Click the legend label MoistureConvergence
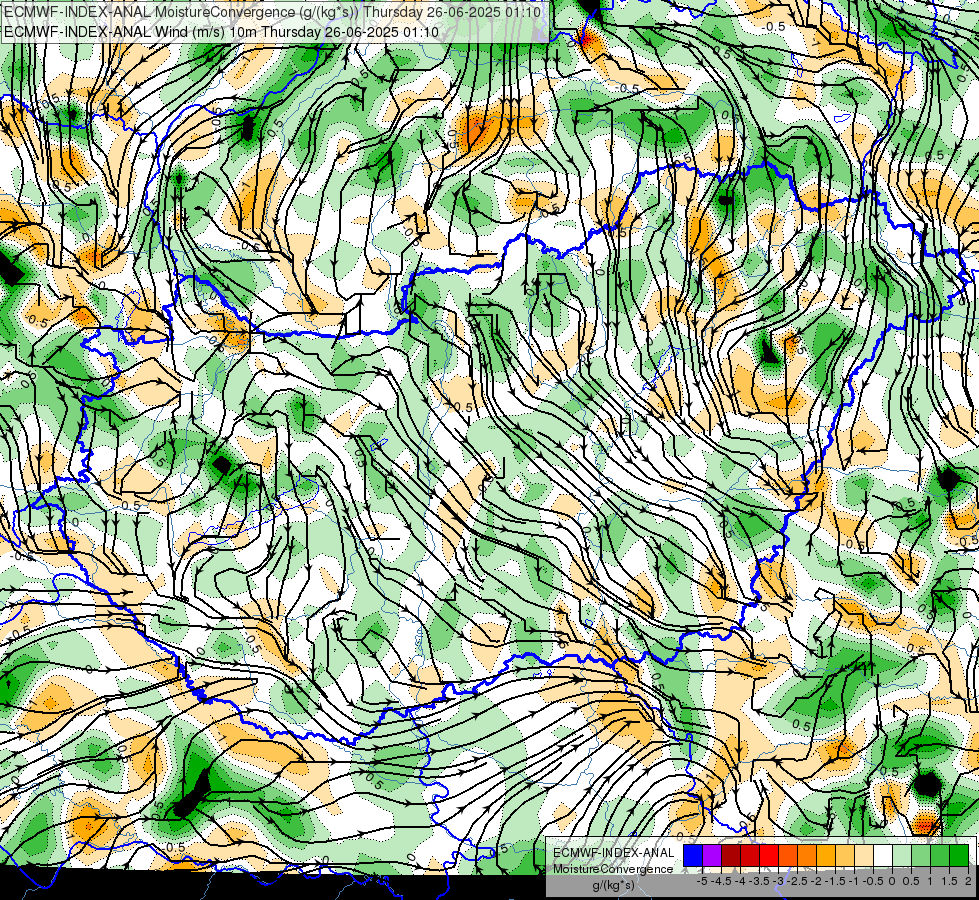979x900 pixels. 613,869
